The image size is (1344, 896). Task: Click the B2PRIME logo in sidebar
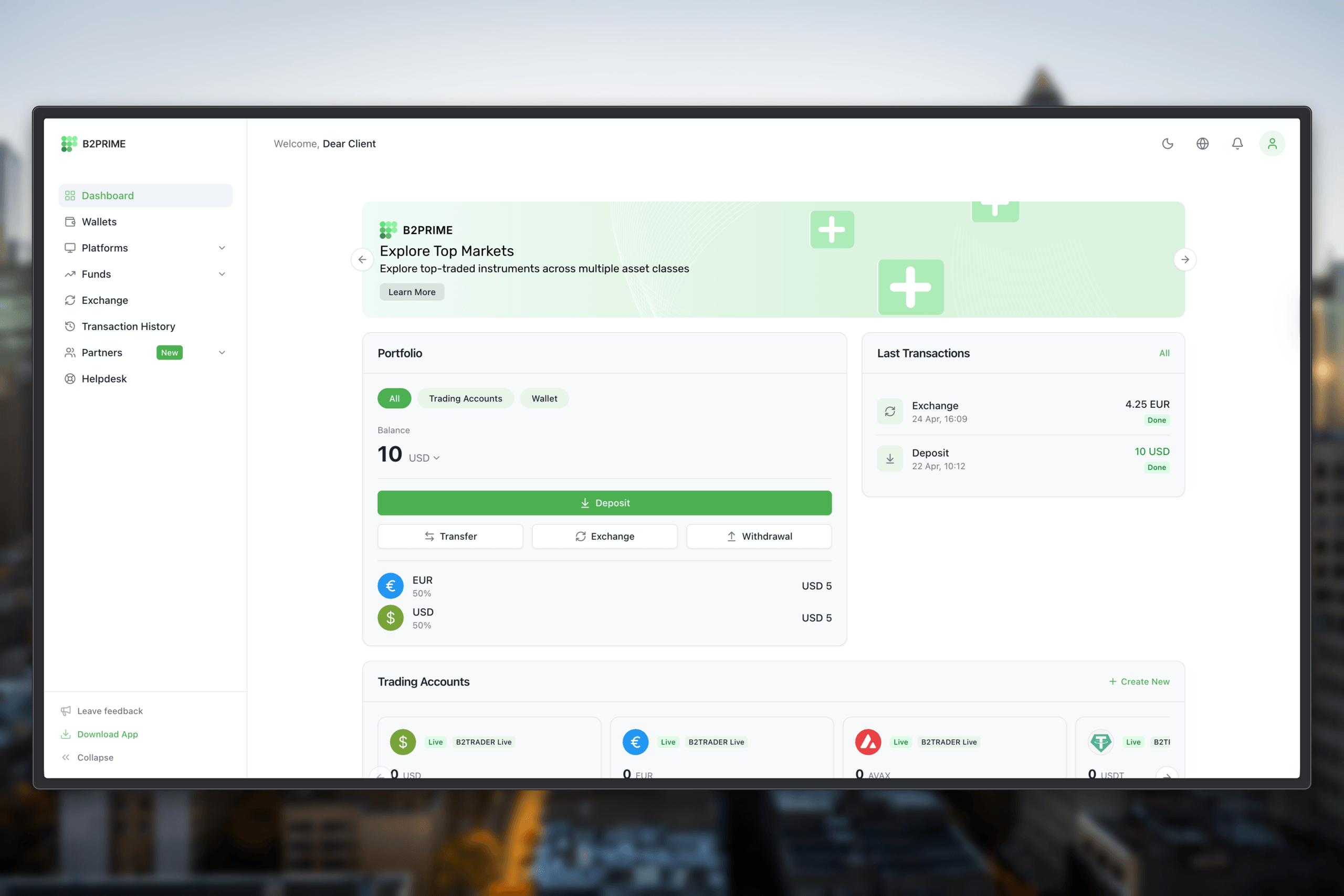coord(93,143)
